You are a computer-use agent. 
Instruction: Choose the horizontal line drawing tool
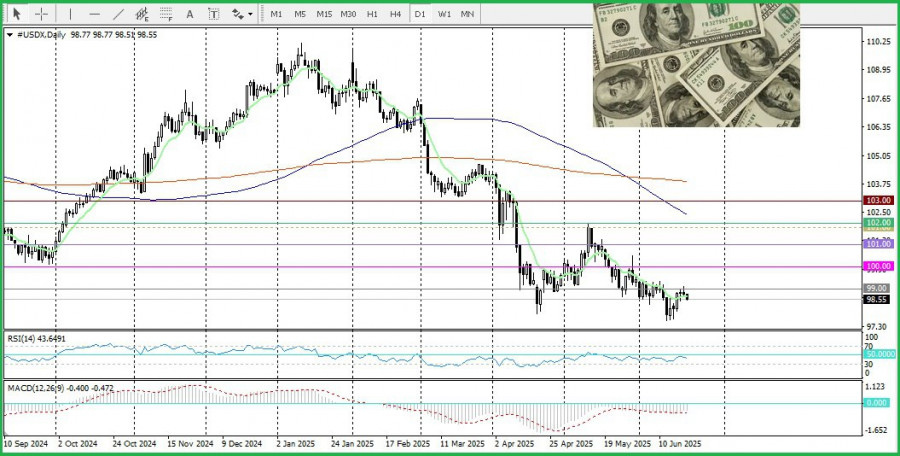(95, 14)
